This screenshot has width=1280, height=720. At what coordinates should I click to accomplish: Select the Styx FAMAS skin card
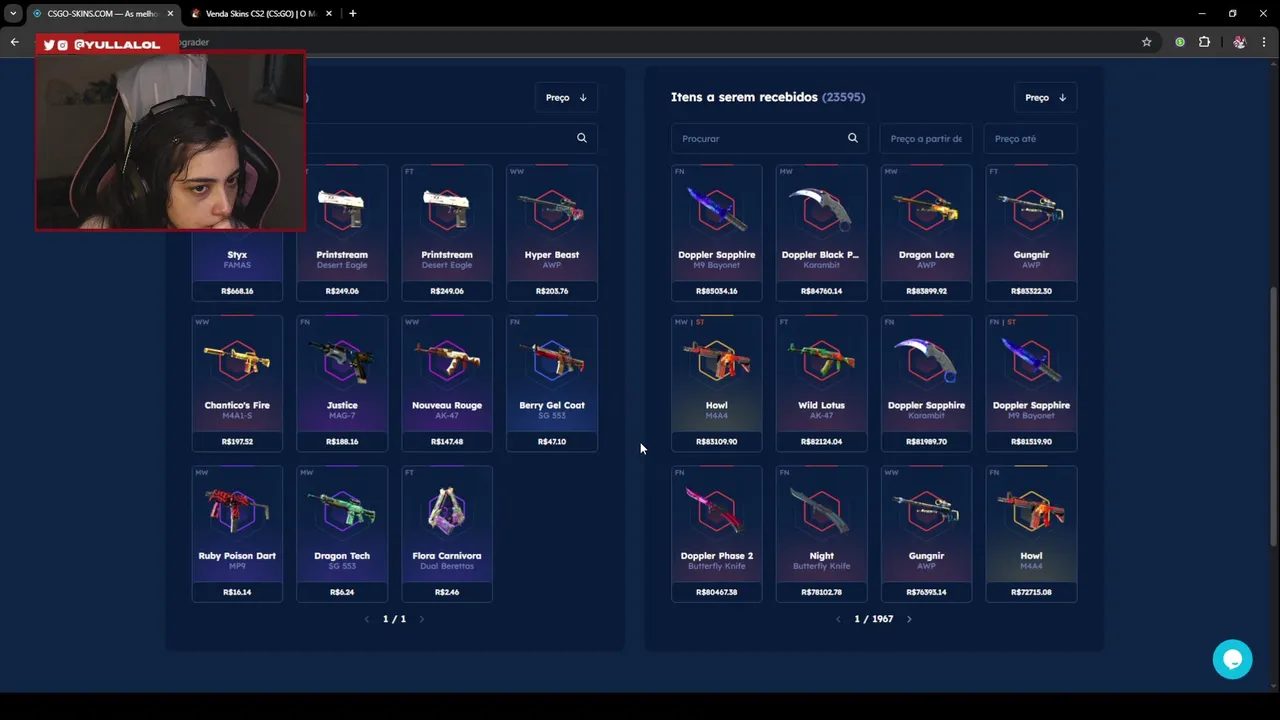[x=237, y=265]
